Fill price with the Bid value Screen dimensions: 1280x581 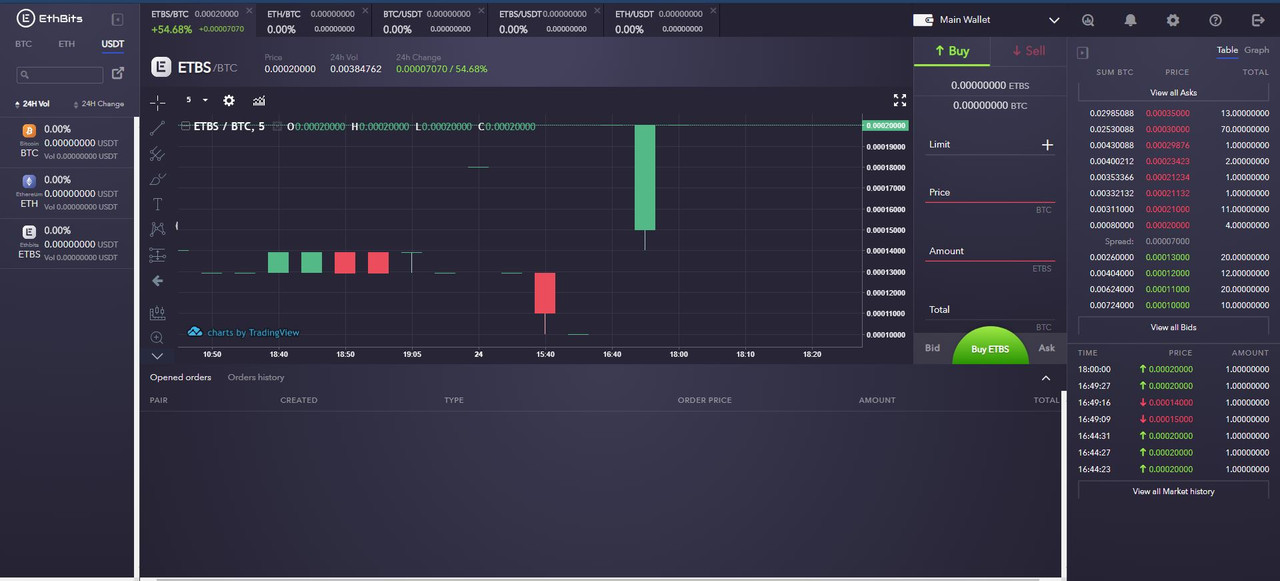click(932, 348)
